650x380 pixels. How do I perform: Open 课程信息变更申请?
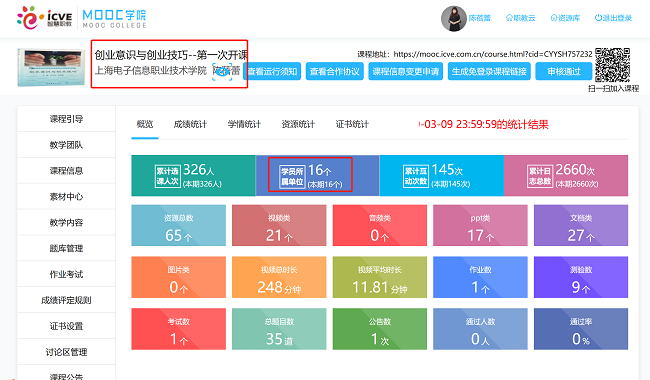pos(405,71)
